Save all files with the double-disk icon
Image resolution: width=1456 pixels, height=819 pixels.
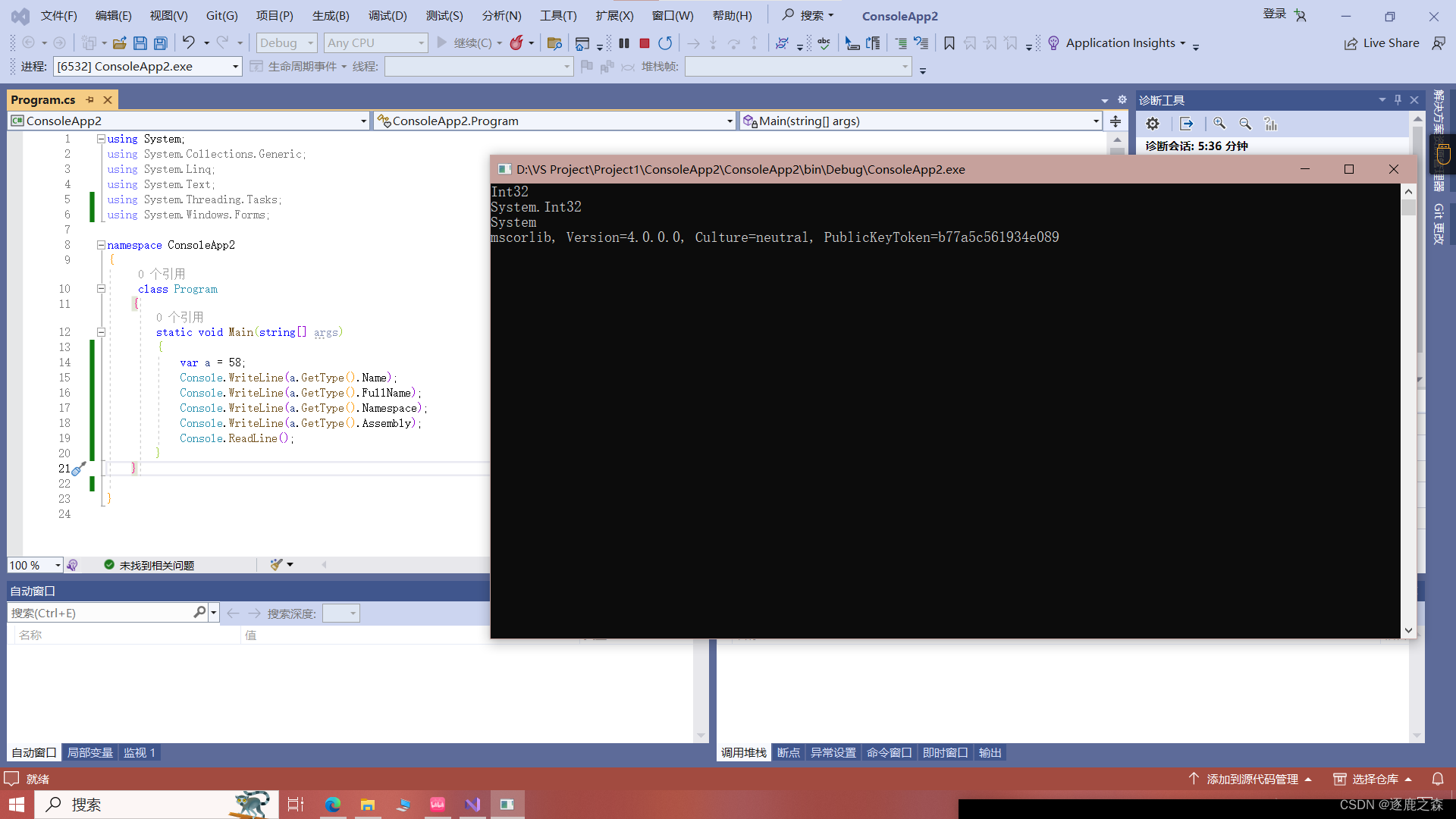pyautogui.click(x=161, y=43)
